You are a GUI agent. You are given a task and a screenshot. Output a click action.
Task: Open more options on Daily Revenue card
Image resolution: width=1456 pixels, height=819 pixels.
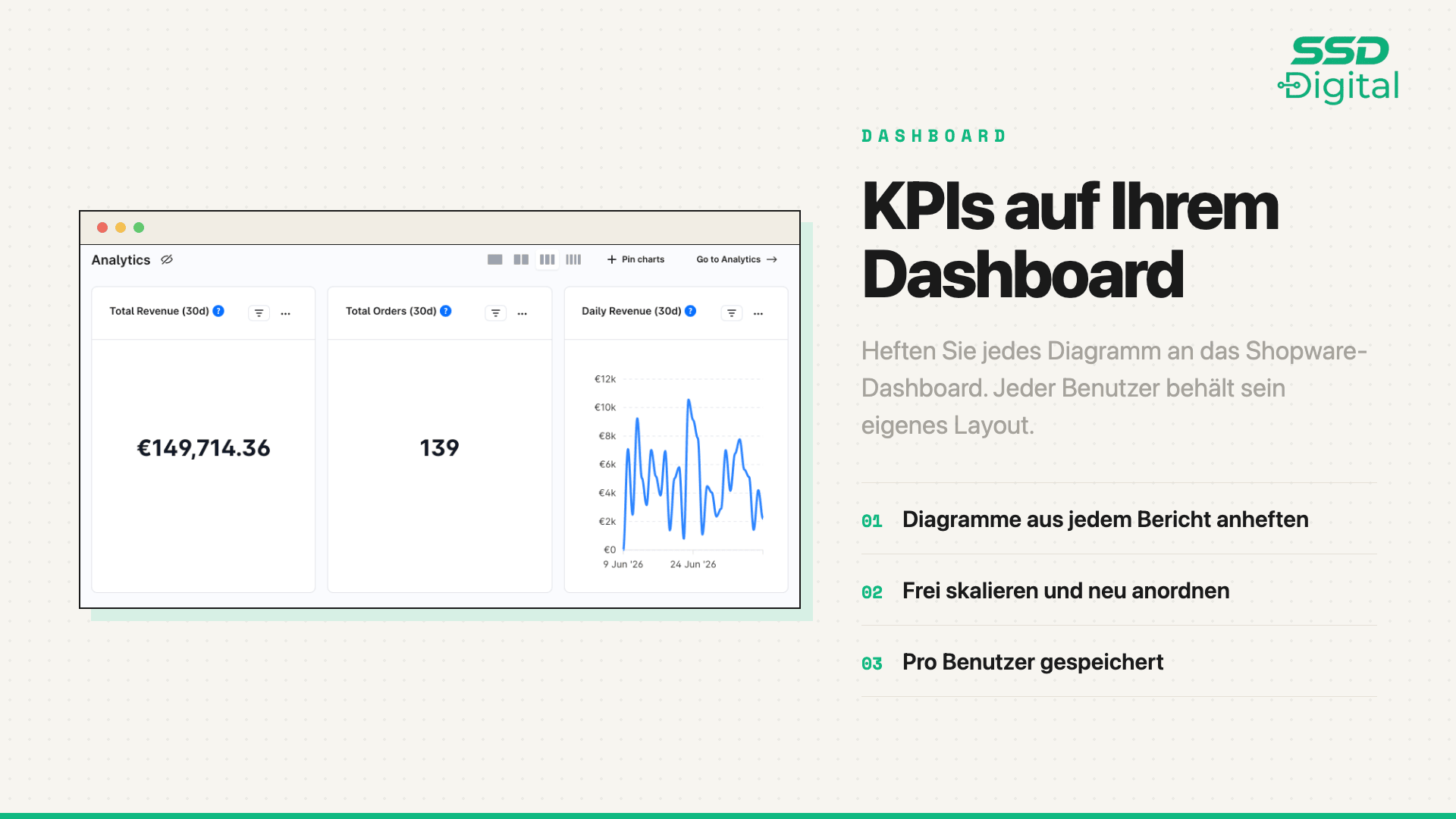[758, 312]
